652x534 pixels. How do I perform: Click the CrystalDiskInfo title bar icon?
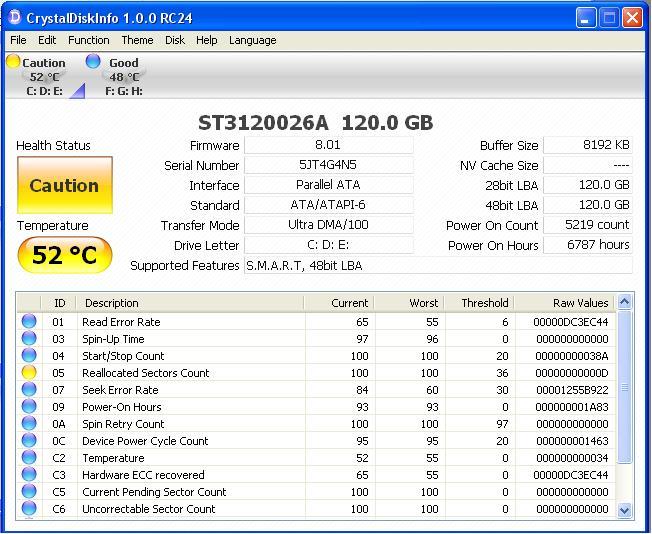point(15,17)
